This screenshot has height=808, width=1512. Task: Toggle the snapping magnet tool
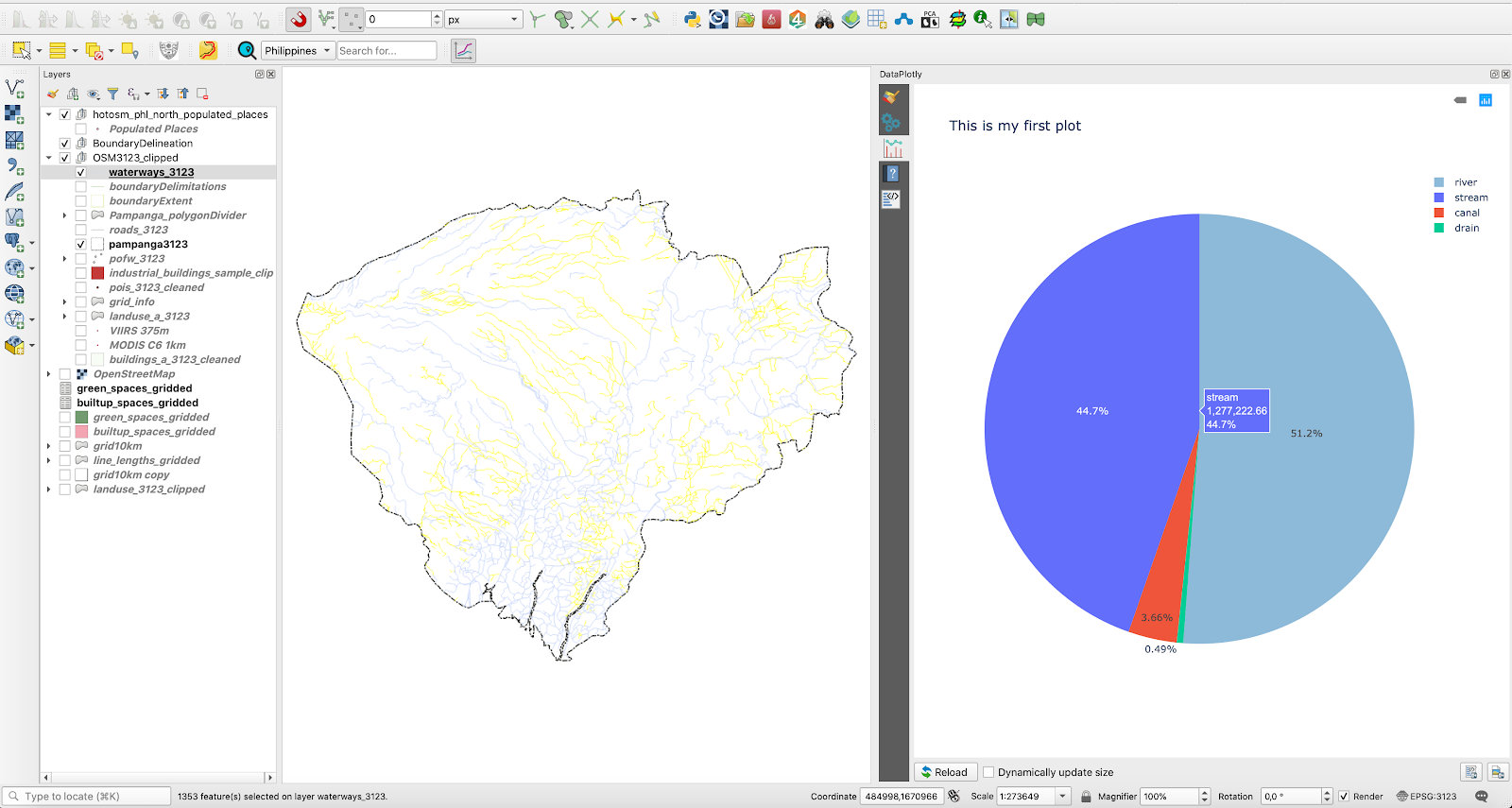click(299, 19)
